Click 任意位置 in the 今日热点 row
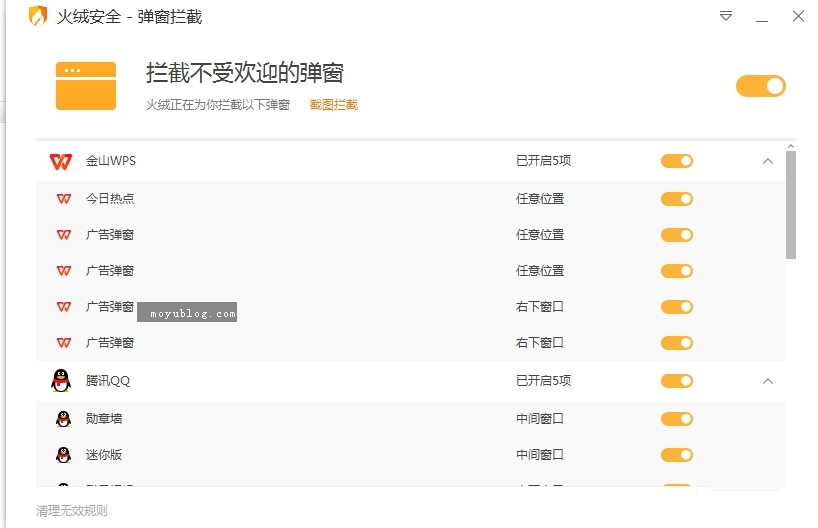818x528 pixels. coord(540,199)
